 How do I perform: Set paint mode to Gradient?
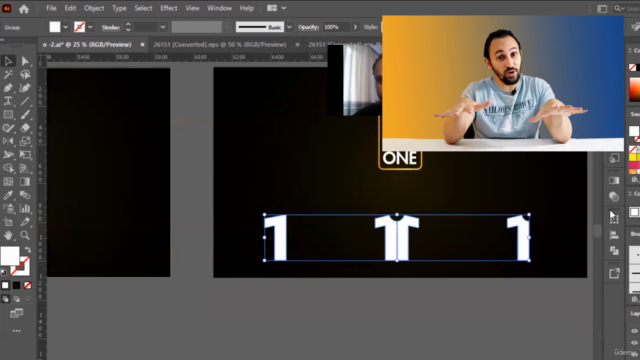tap(16, 285)
